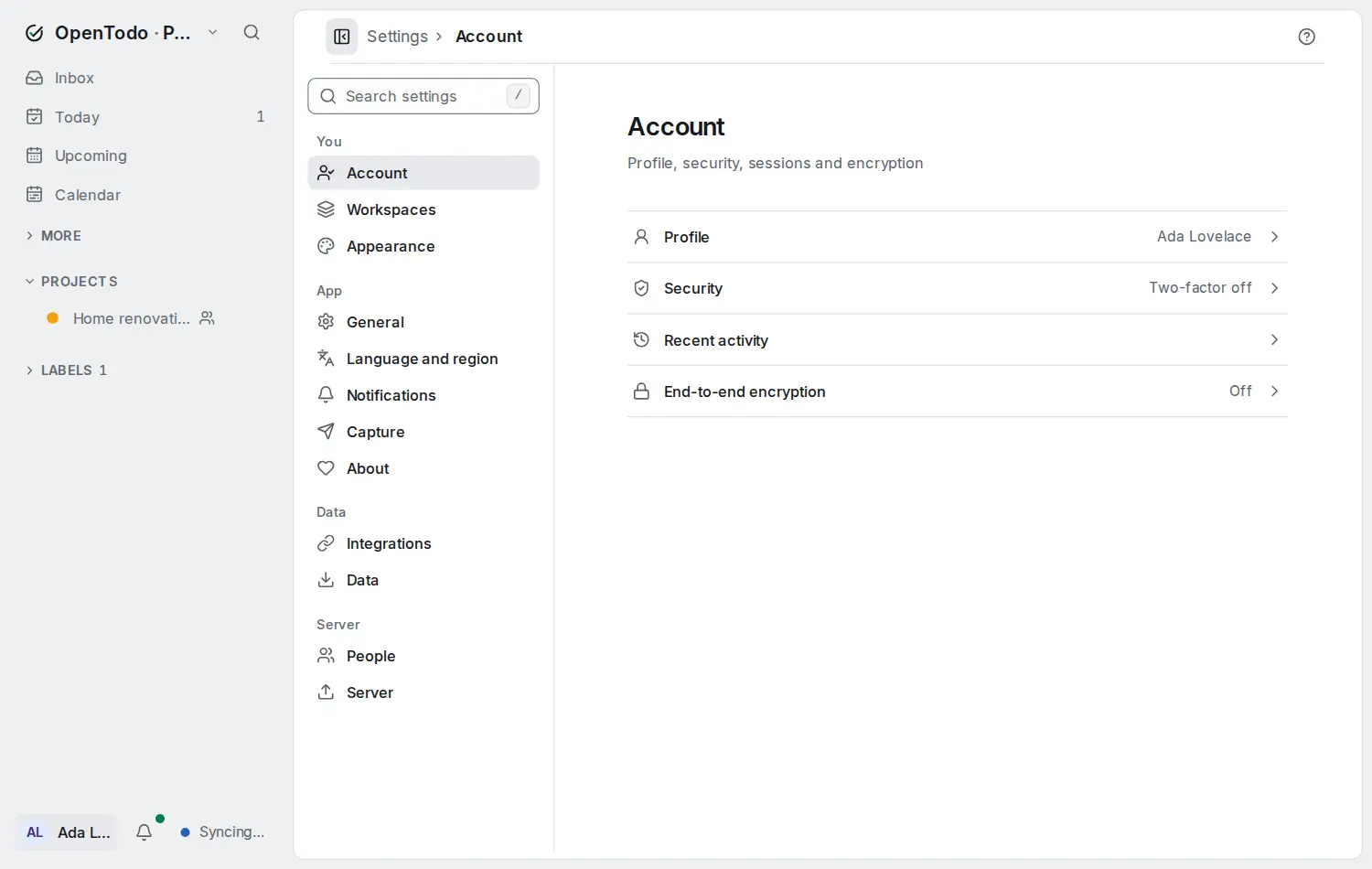1372x869 pixels.
Task: Click the search magnifier icon beside OpenTodo
Action: tap(252, 33)
